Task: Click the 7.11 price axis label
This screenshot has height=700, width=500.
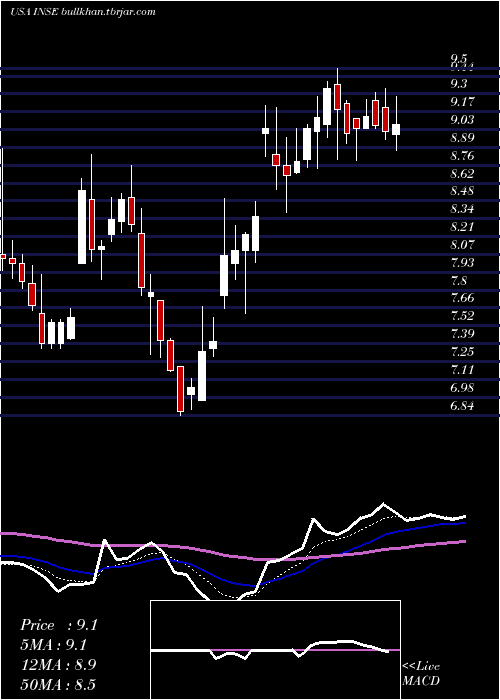Action: point(462,370)
